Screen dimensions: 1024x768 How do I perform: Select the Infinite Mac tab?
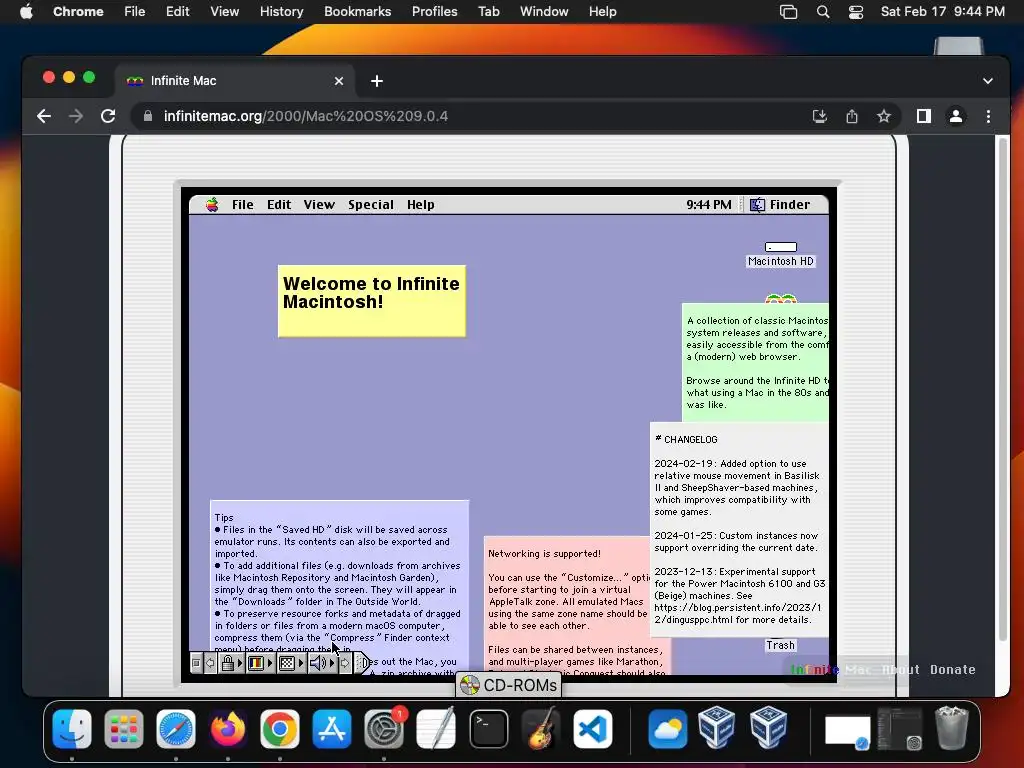(235, 81)
